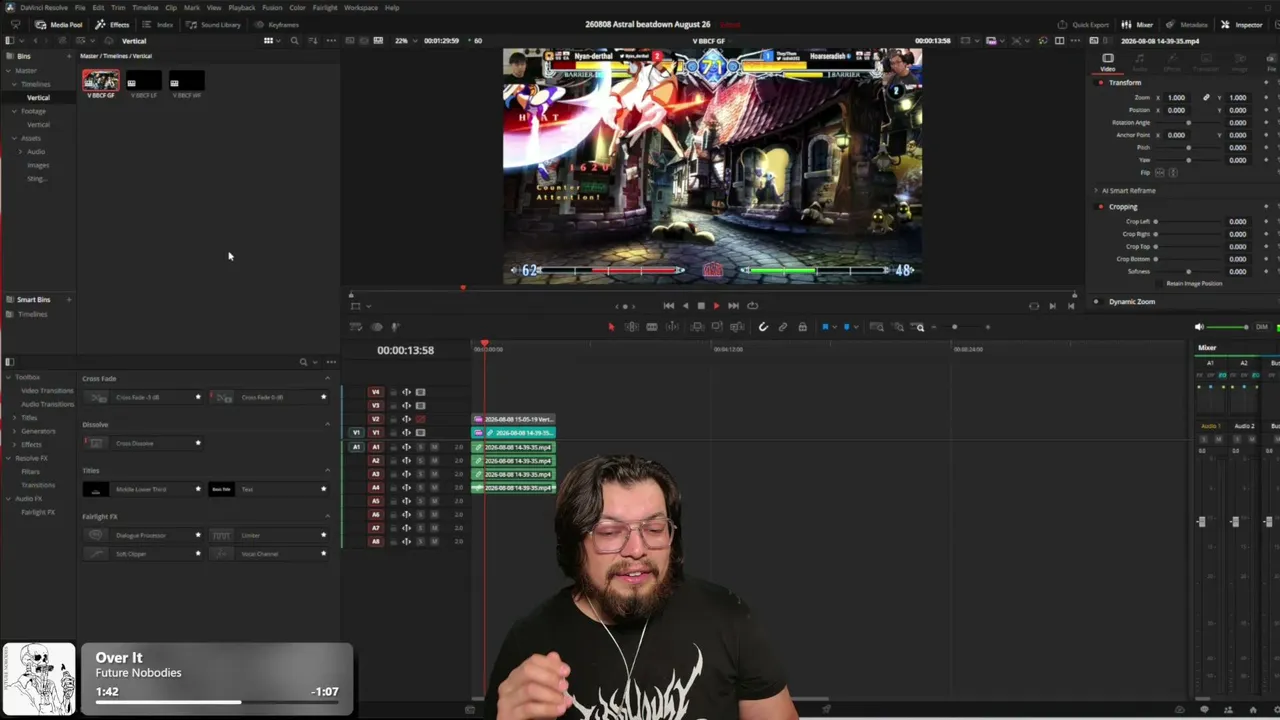The height and width of the screenshot is (720, 1280).
Task: Adjust the timeline zoom slider
Action: [x=960, y=327]
